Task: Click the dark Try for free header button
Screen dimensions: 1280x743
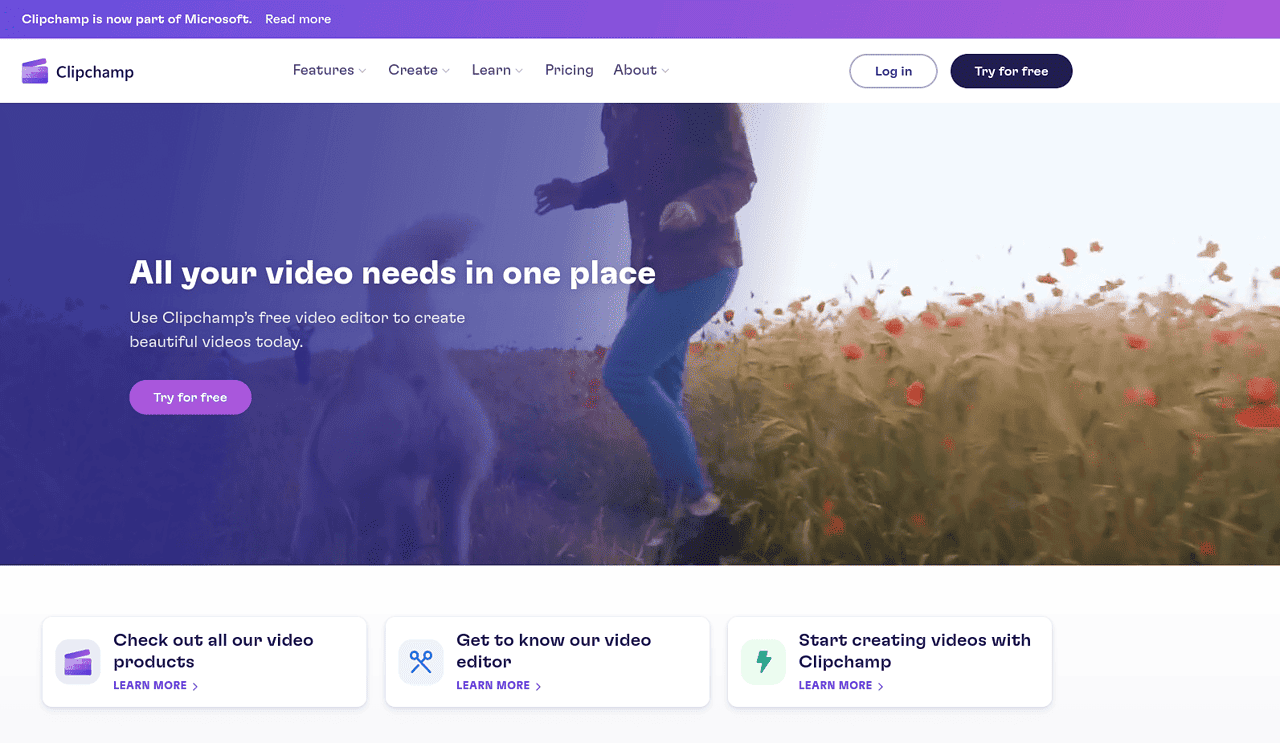Action: coord(1011,71)
